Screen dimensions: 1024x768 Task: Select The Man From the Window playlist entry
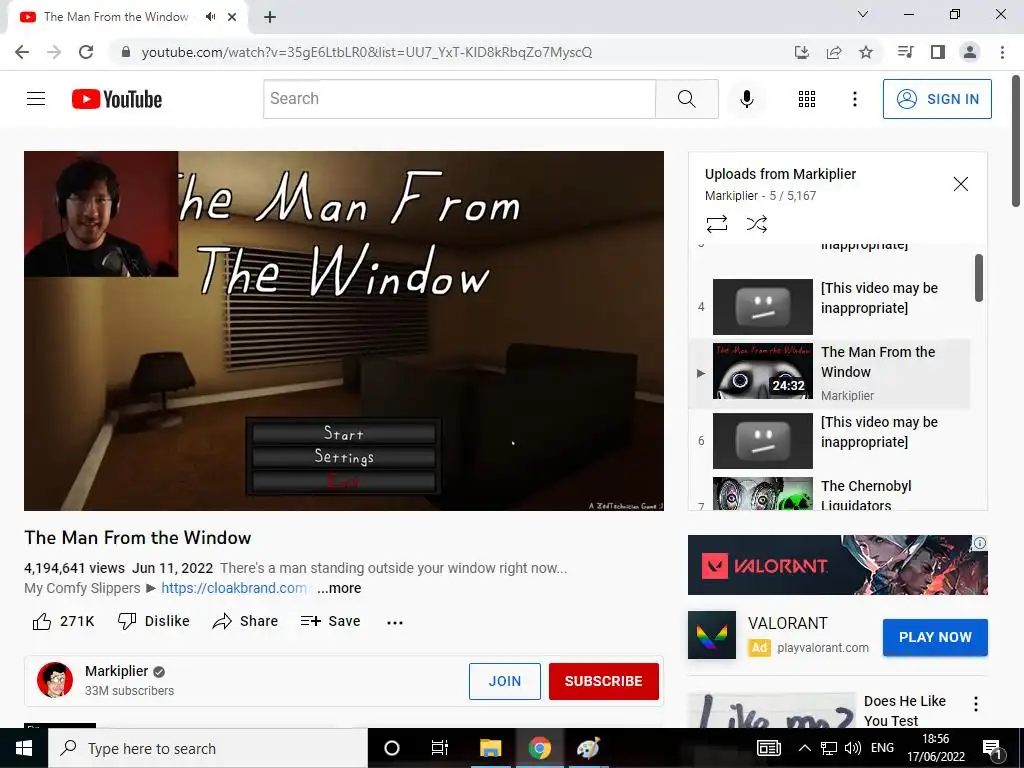point(829,373)
